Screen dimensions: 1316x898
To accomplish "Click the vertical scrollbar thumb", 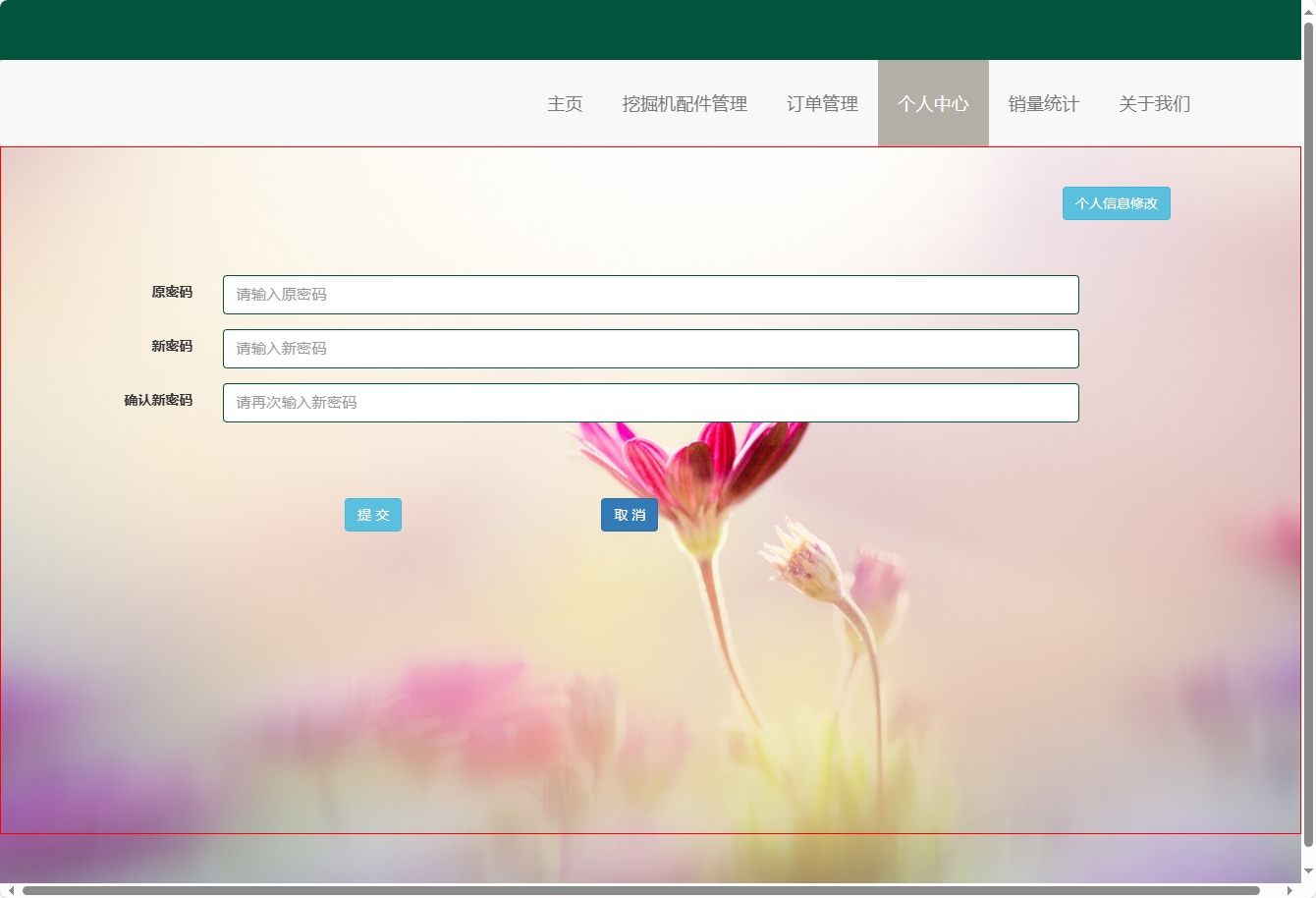I will [x=1308, y=432].
